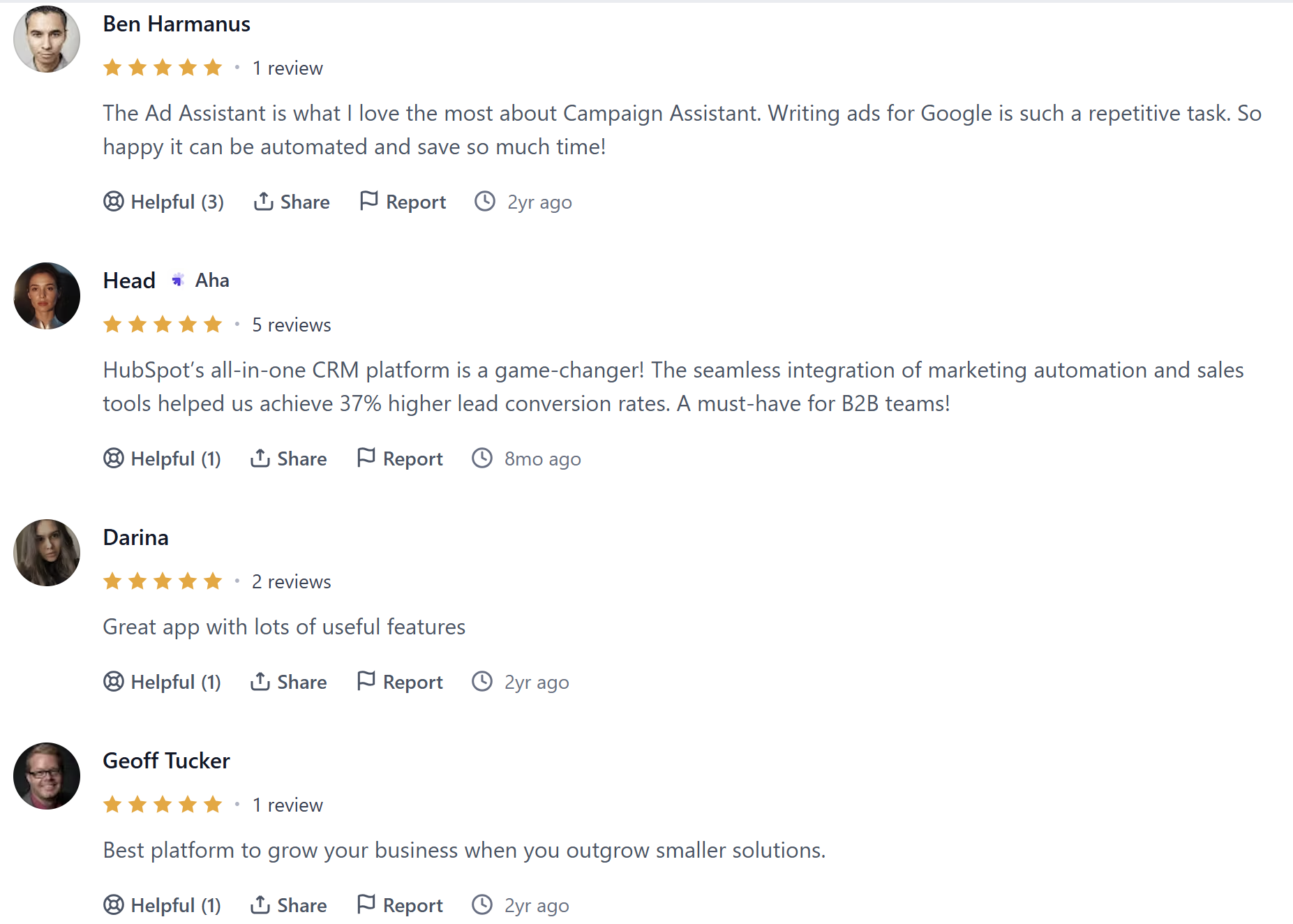
Task: Open the 2 reviews link under Darina
Action: 292,581
